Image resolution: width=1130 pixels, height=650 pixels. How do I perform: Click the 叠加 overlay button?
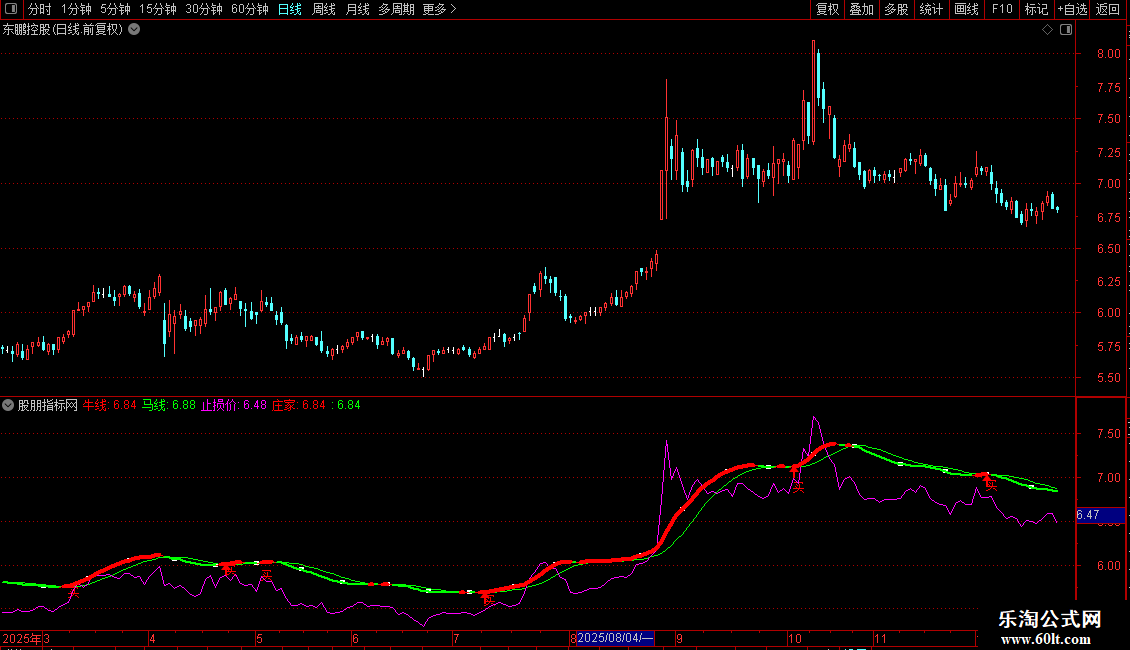click(861, 9)
